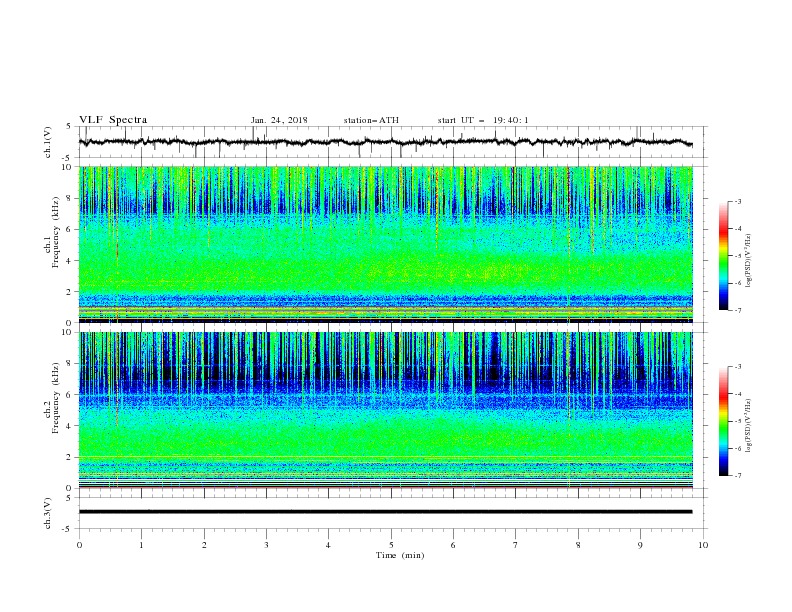Click the ch.3 flat voltage trace
Screen dimensions: 792x612
(x=385, y=512)
